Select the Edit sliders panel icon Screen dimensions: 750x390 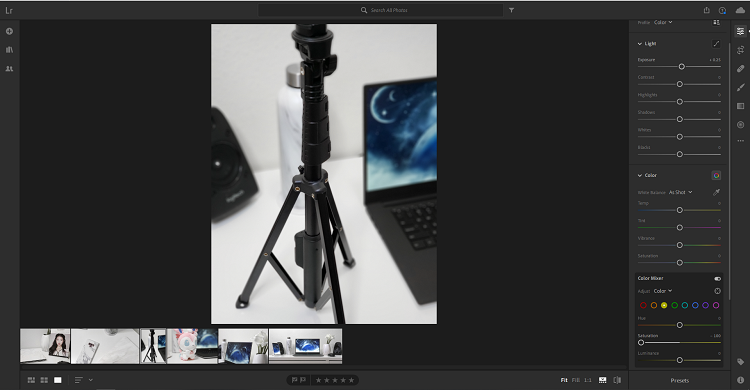[740, 31]
